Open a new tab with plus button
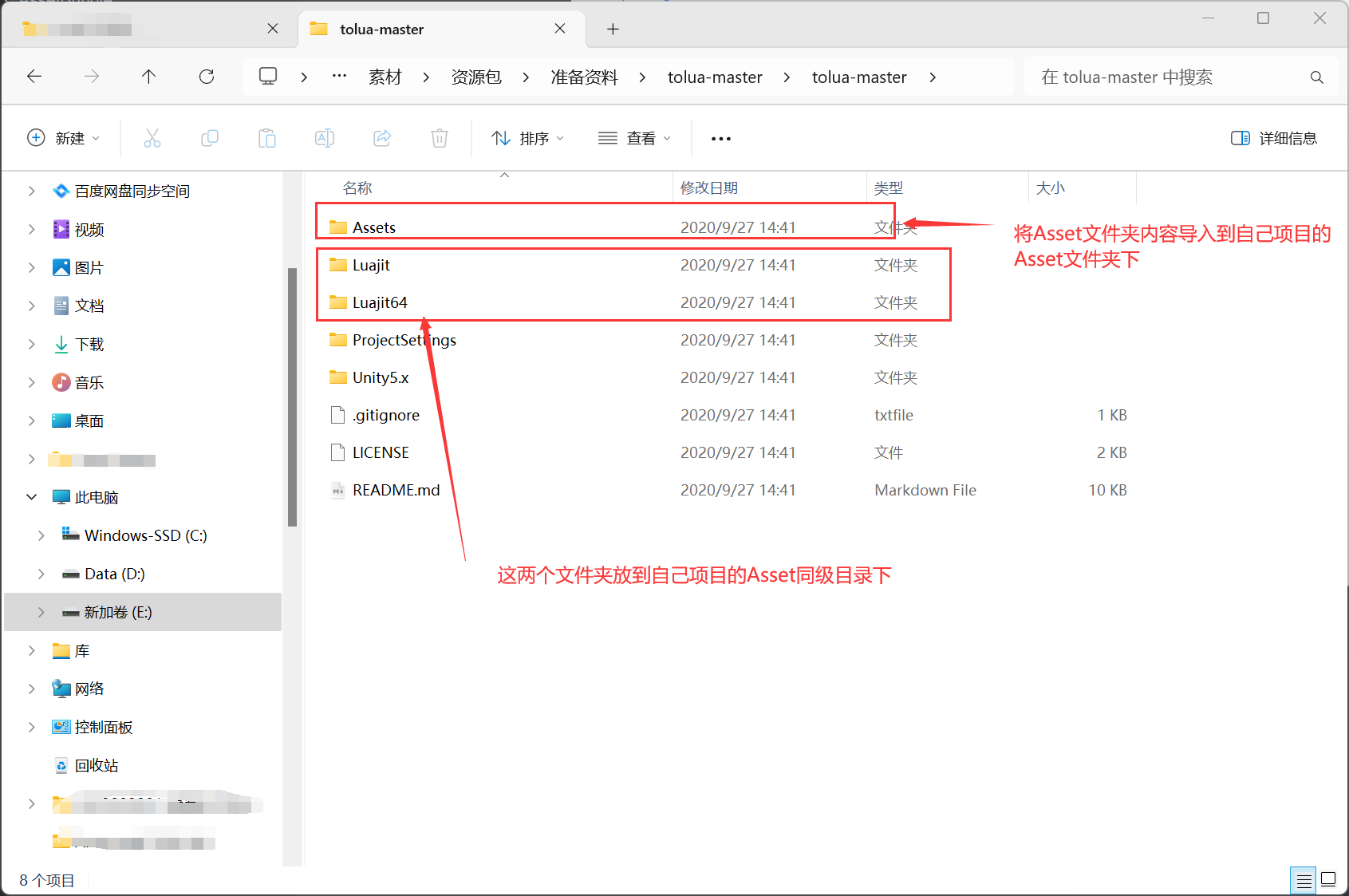This screenshot has height=896, width=1349. coord(613,30)
